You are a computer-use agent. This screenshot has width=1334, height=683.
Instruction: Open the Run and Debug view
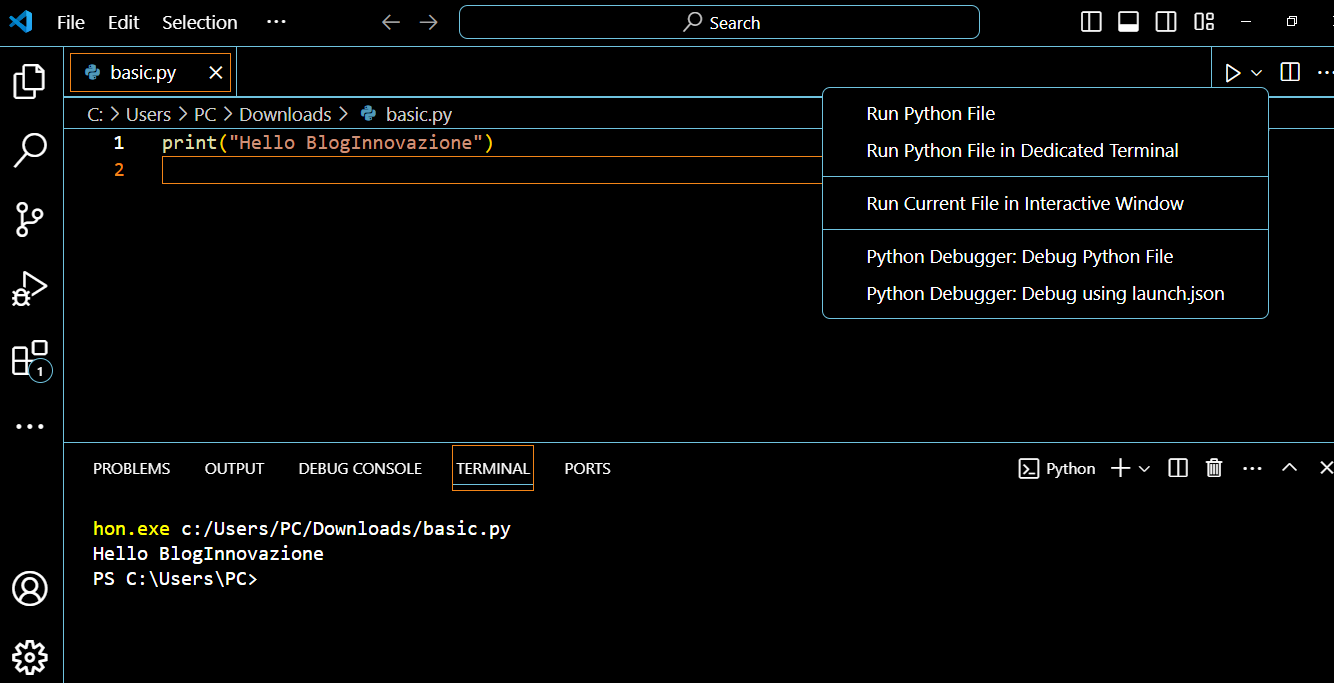click(x=29, y=288)
